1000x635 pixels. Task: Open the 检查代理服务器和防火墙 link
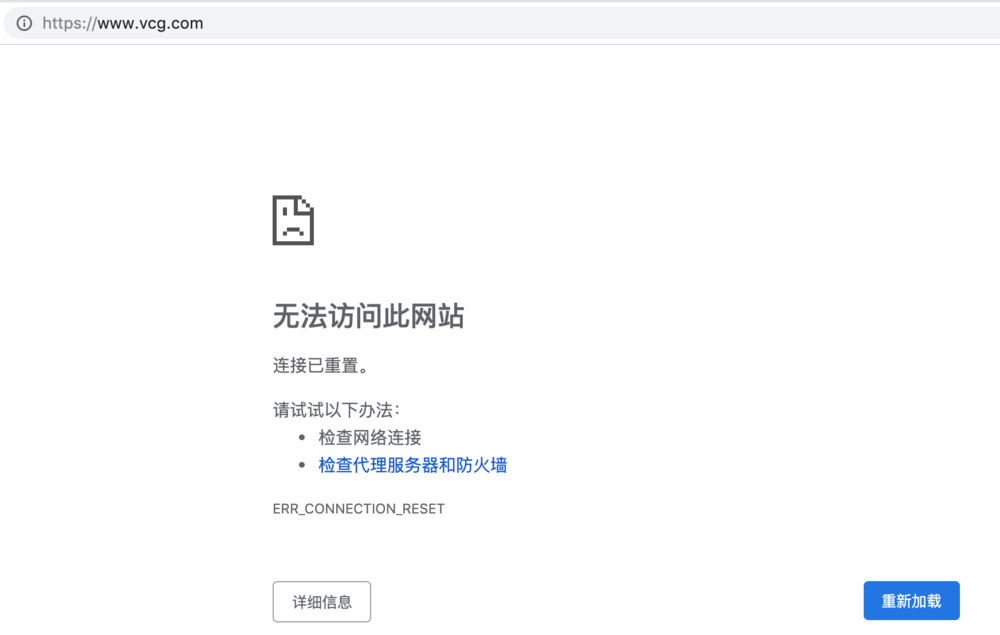pyautogui.click(x=413, y=465)
